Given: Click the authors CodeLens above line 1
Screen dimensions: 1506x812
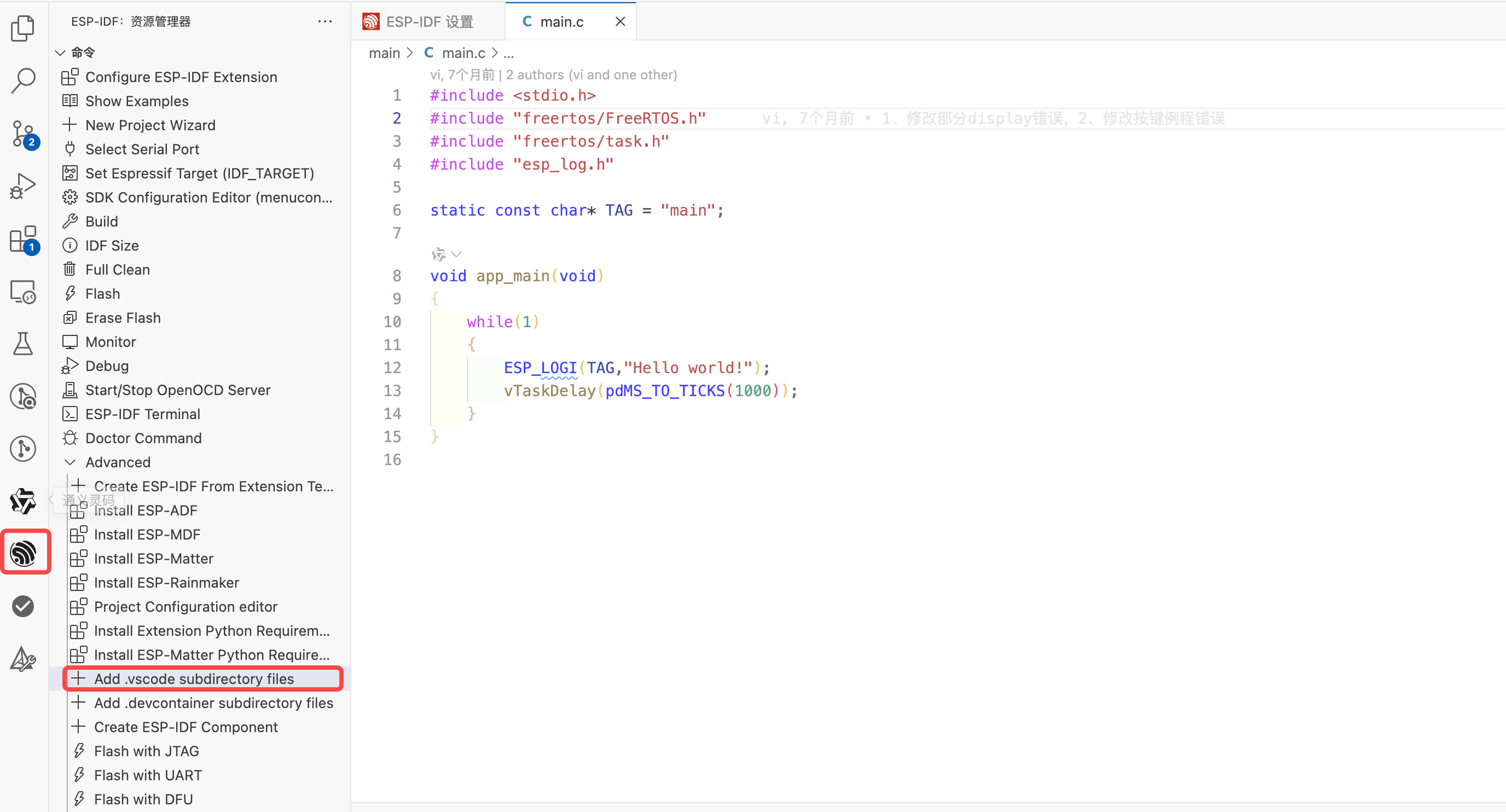Looking at the screenshot, I should 553,74.
